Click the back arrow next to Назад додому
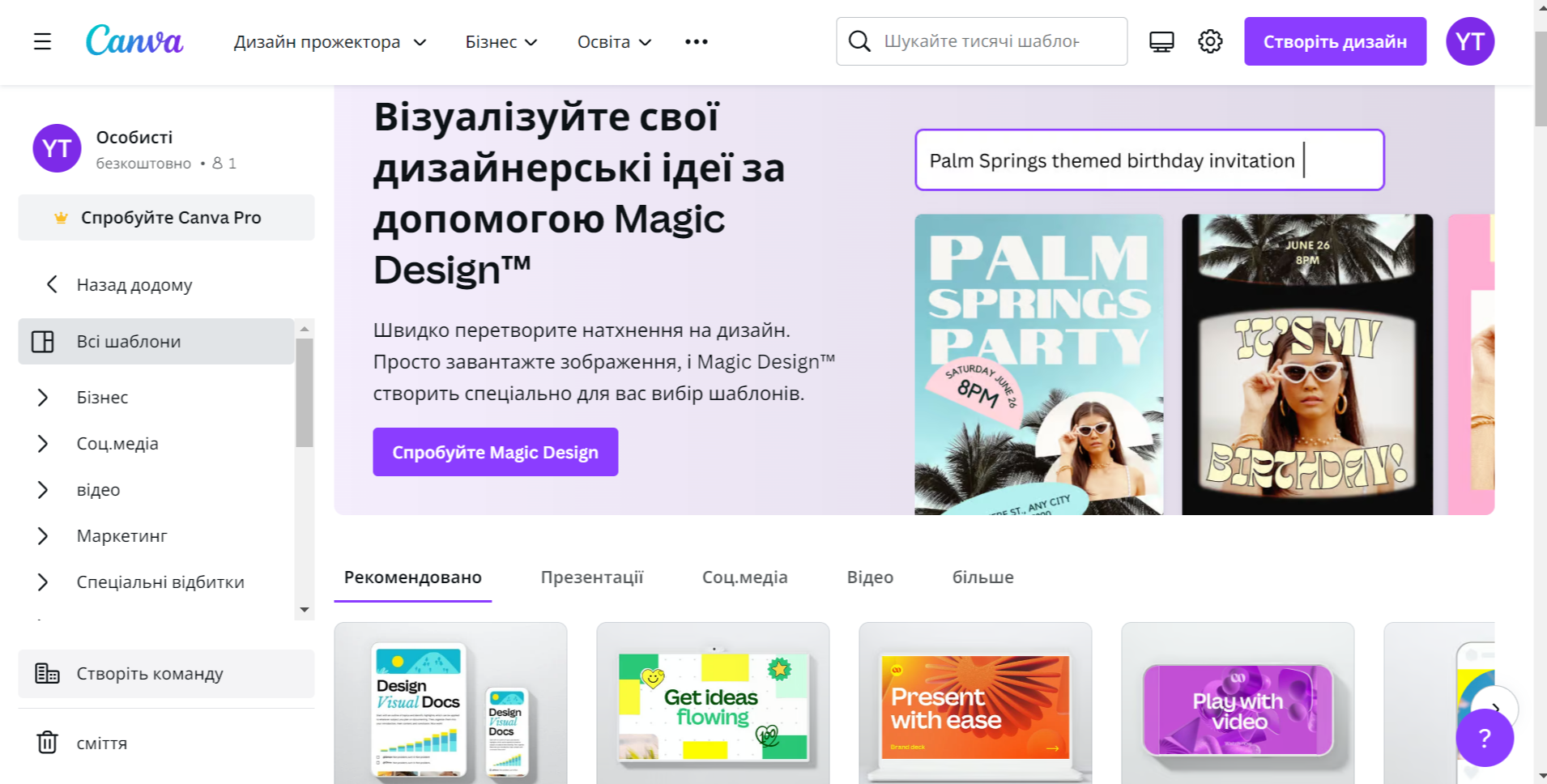Image resolution: width=1547 pixels, height=784 pixels. tap(52, 284)
